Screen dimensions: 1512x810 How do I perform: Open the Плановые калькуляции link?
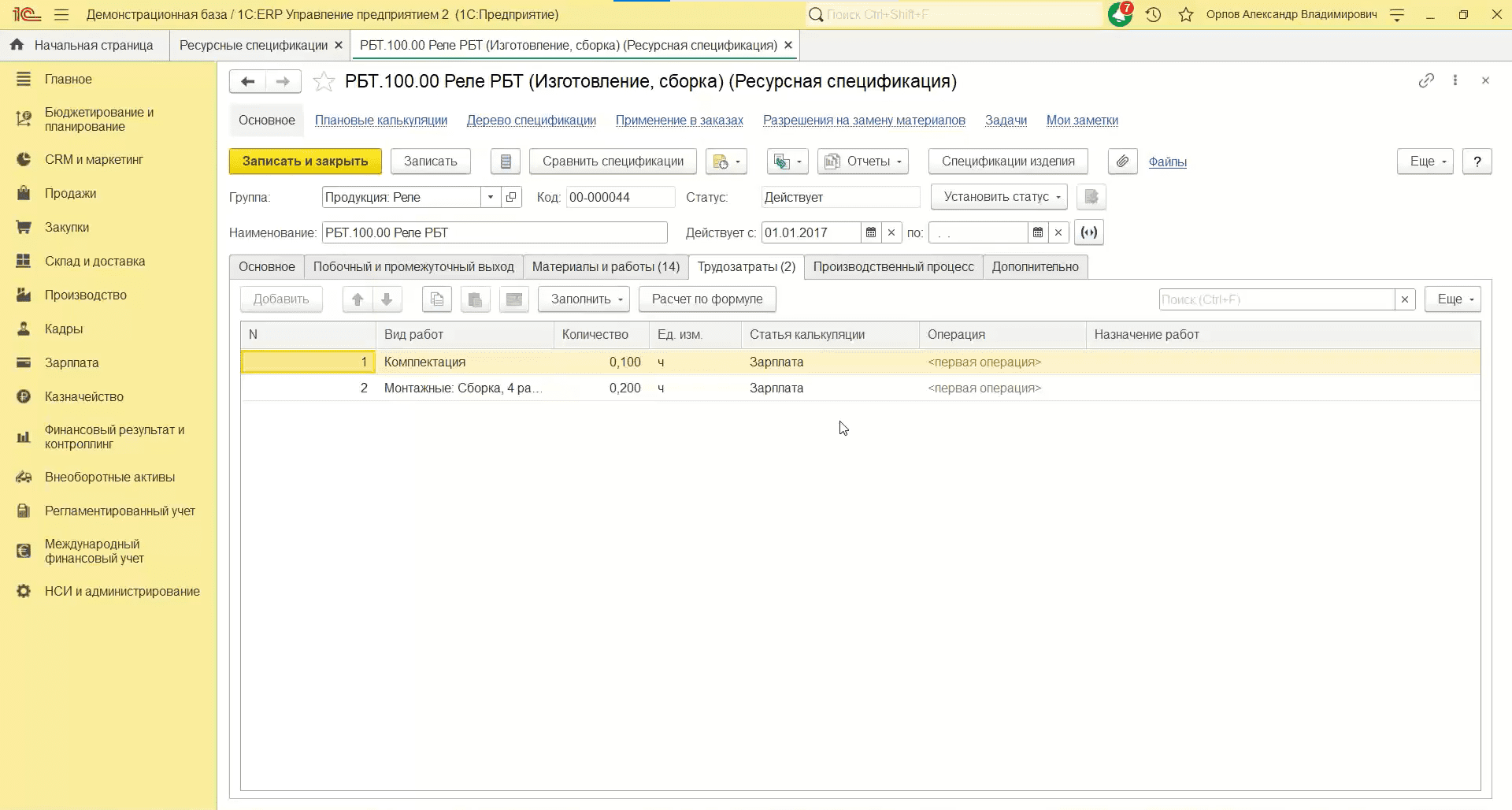tap(381, 121)
